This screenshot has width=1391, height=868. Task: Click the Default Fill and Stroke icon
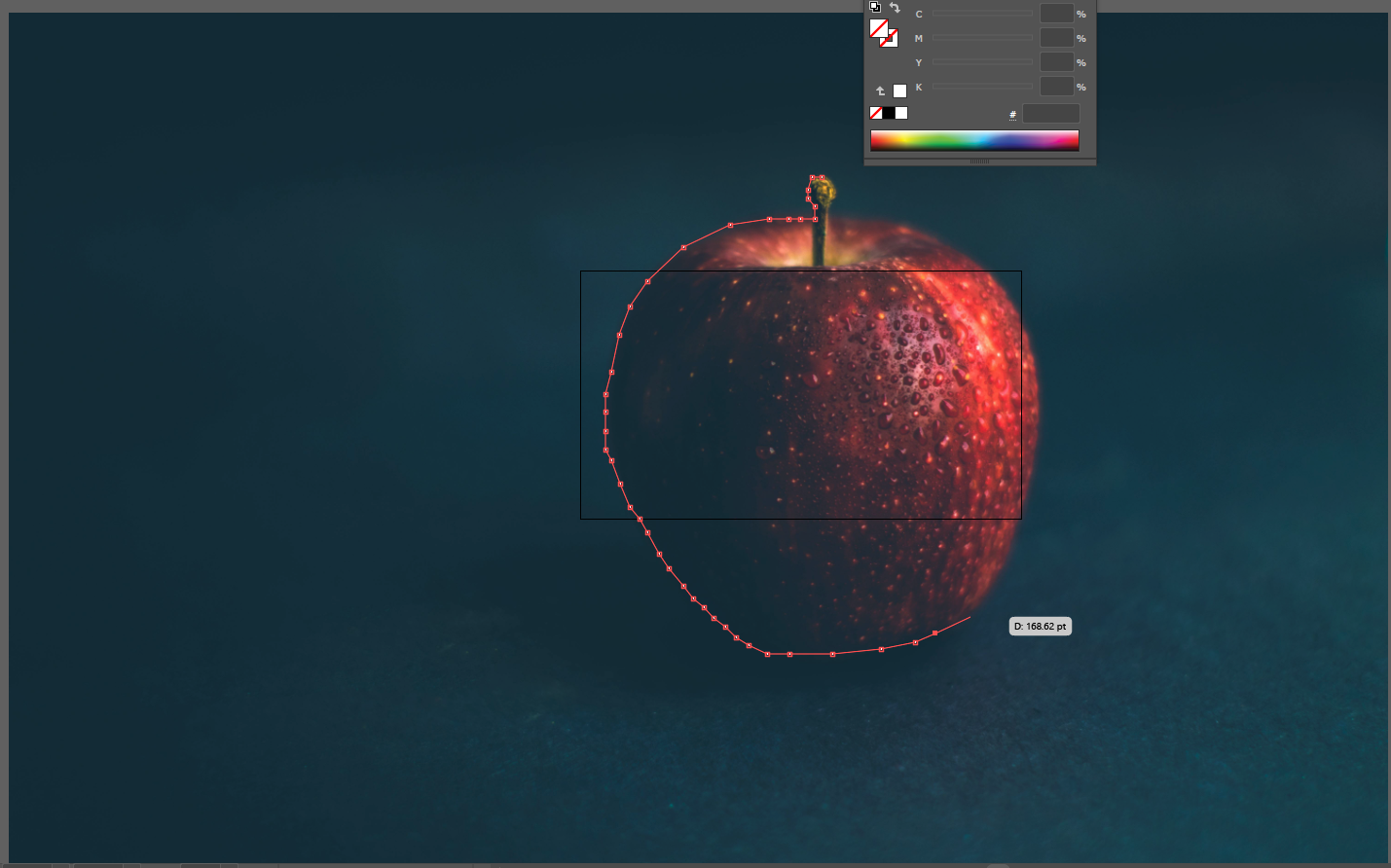(x=874, y=6)
